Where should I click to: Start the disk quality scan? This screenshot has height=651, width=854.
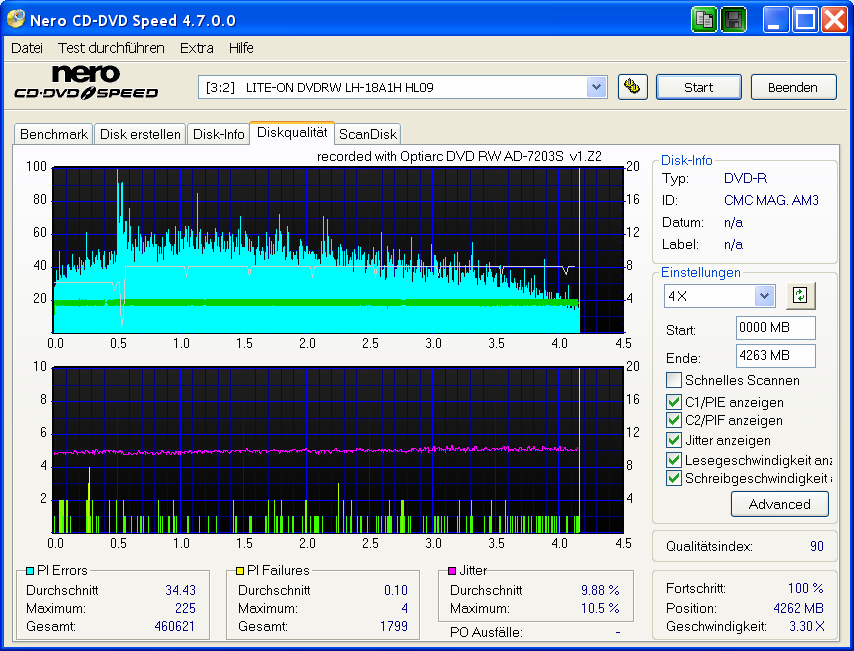tap(698, 87)
